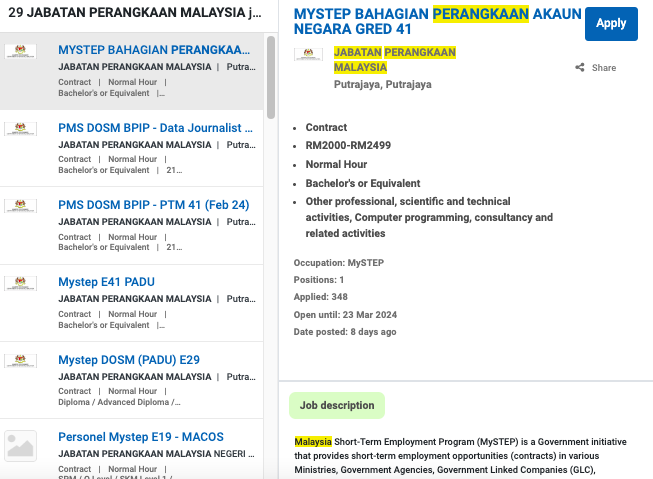Click employer logo in job detail header
The height and width of the screenshot is (479, 653).
(308, 54)
